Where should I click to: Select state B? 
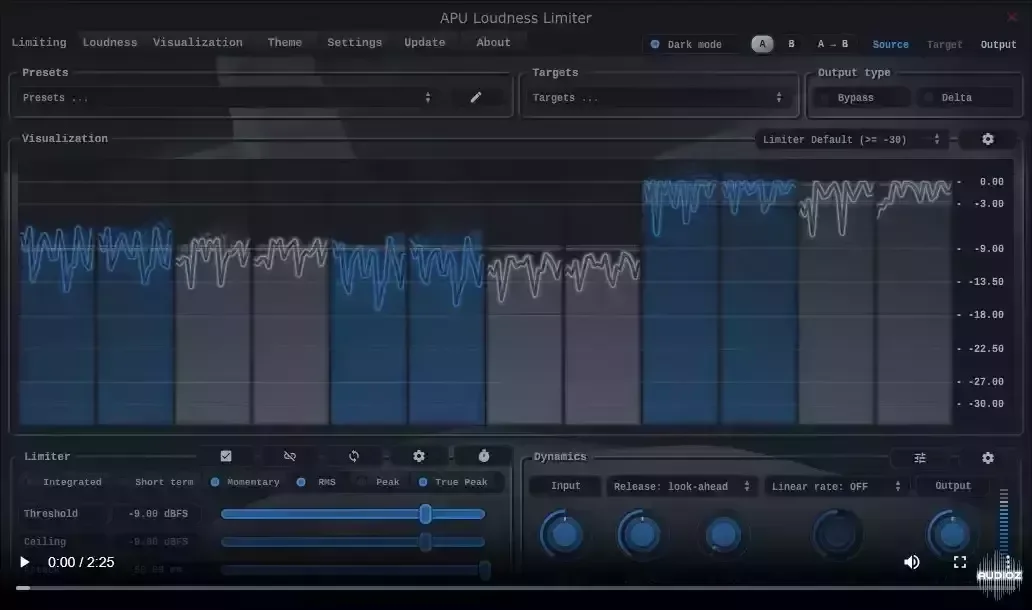pyautogui.click(x=791, y=44)
